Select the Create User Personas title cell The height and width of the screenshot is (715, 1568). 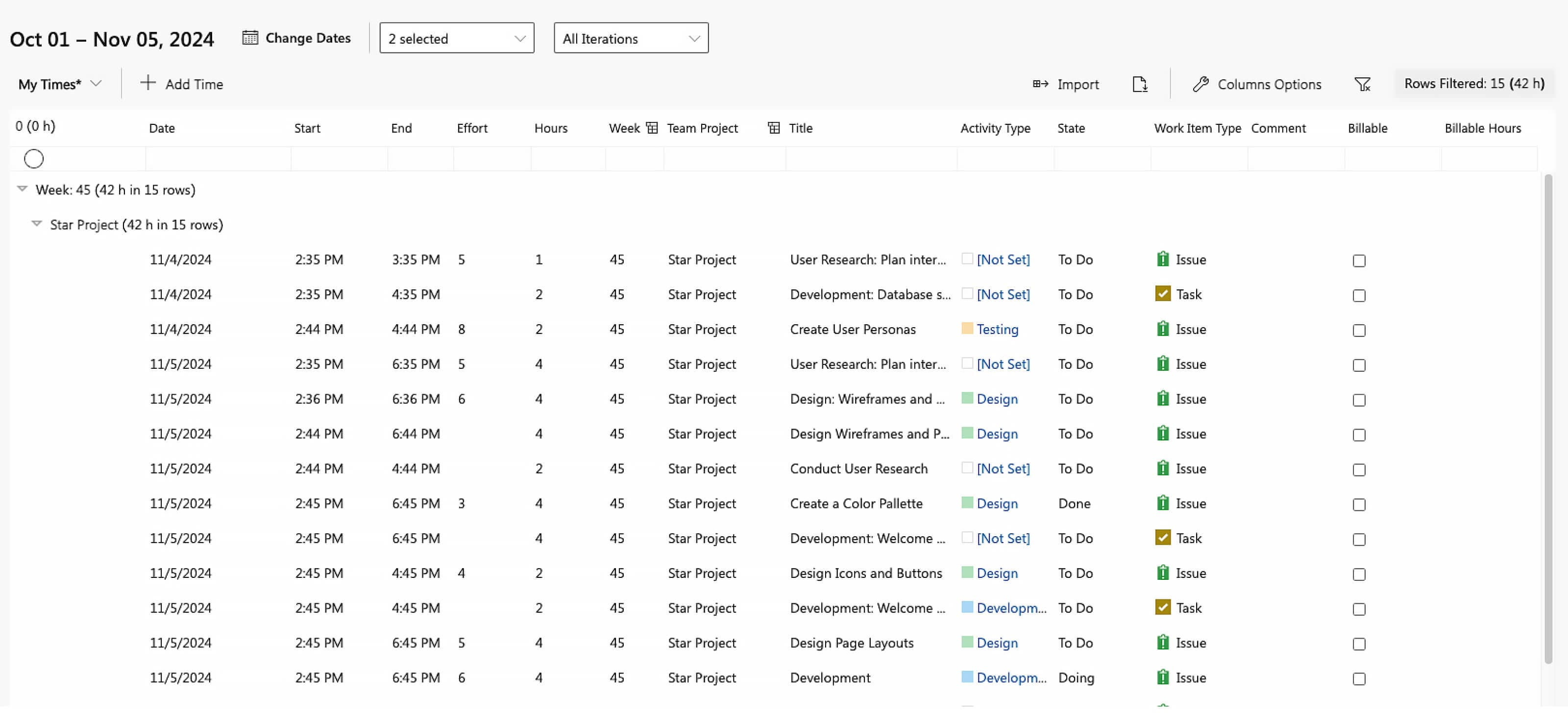coord(852,329)
